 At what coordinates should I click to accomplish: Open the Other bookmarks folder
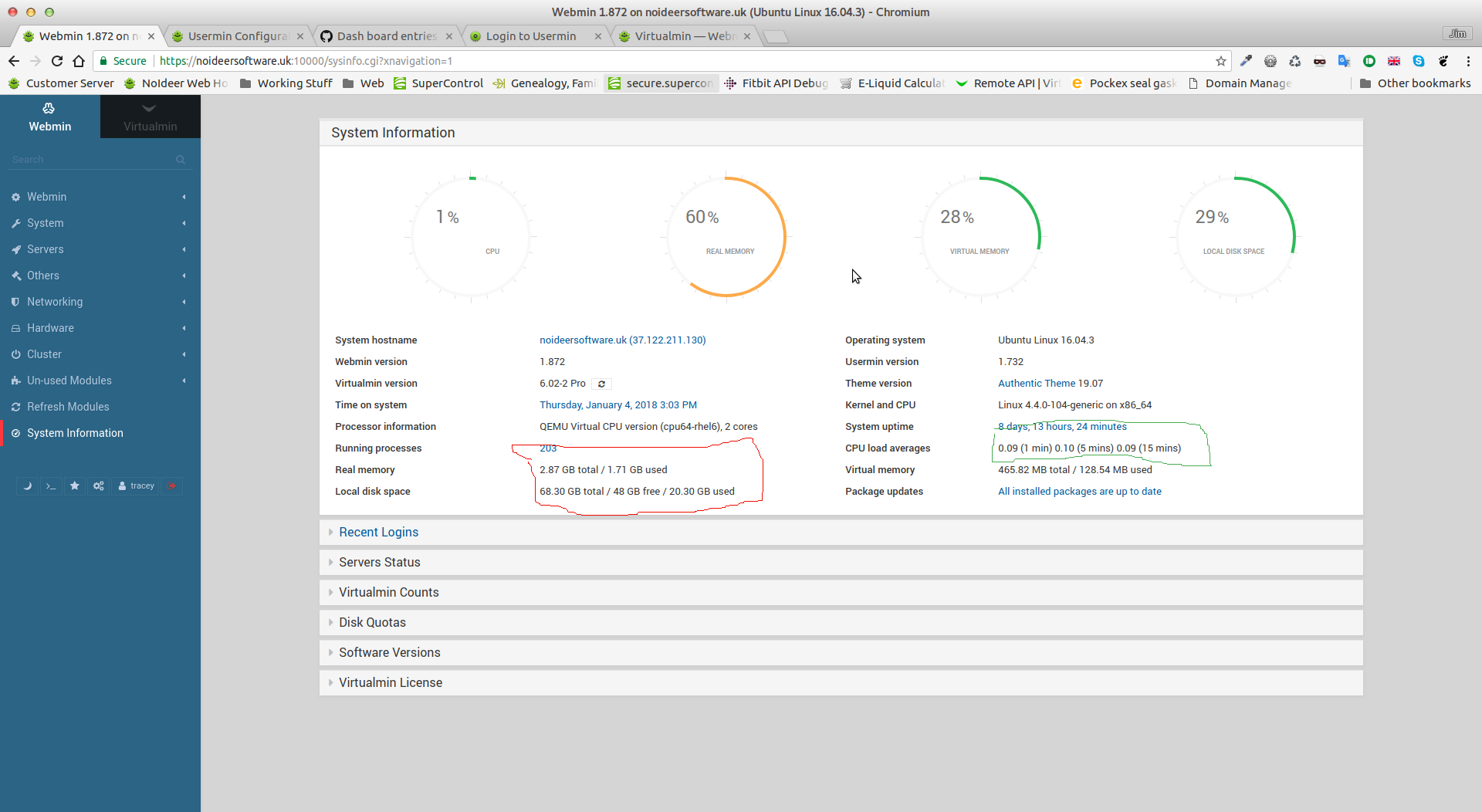tap(1415, 83)
